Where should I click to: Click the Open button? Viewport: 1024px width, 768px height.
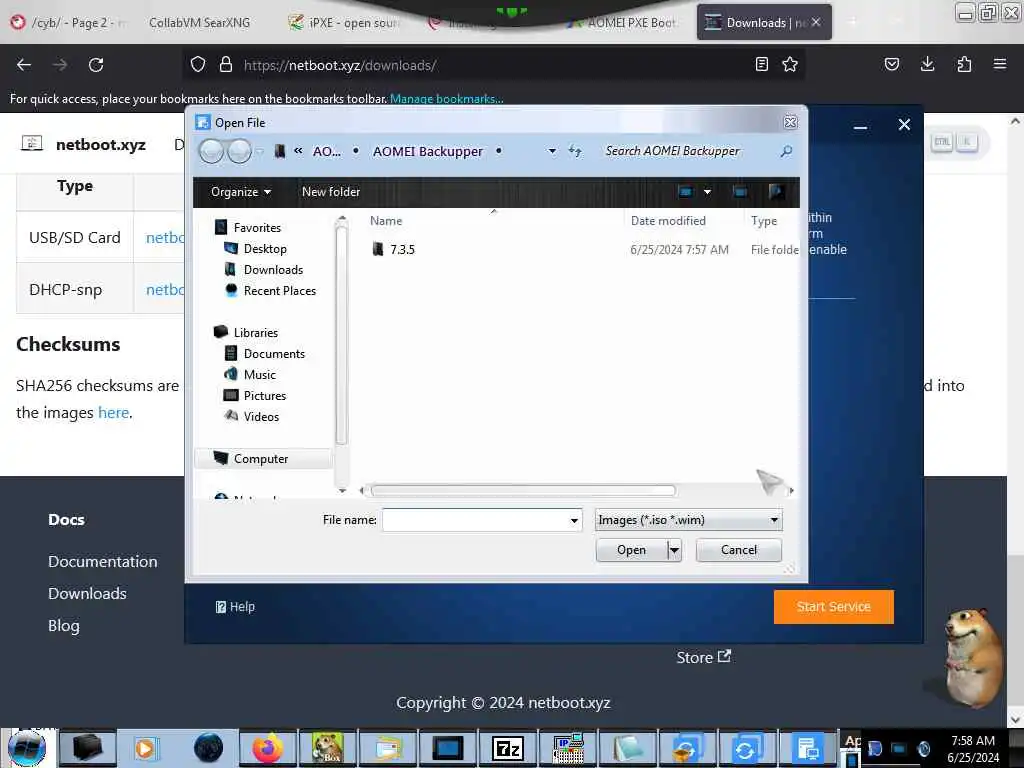[632, 550]
